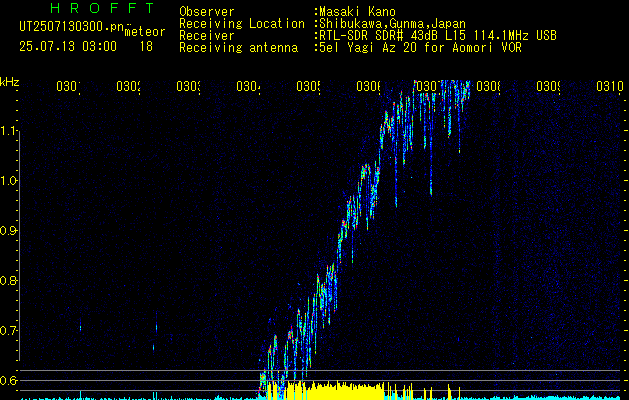
Task: Click the meteor label
Action: tap(145, 32)
